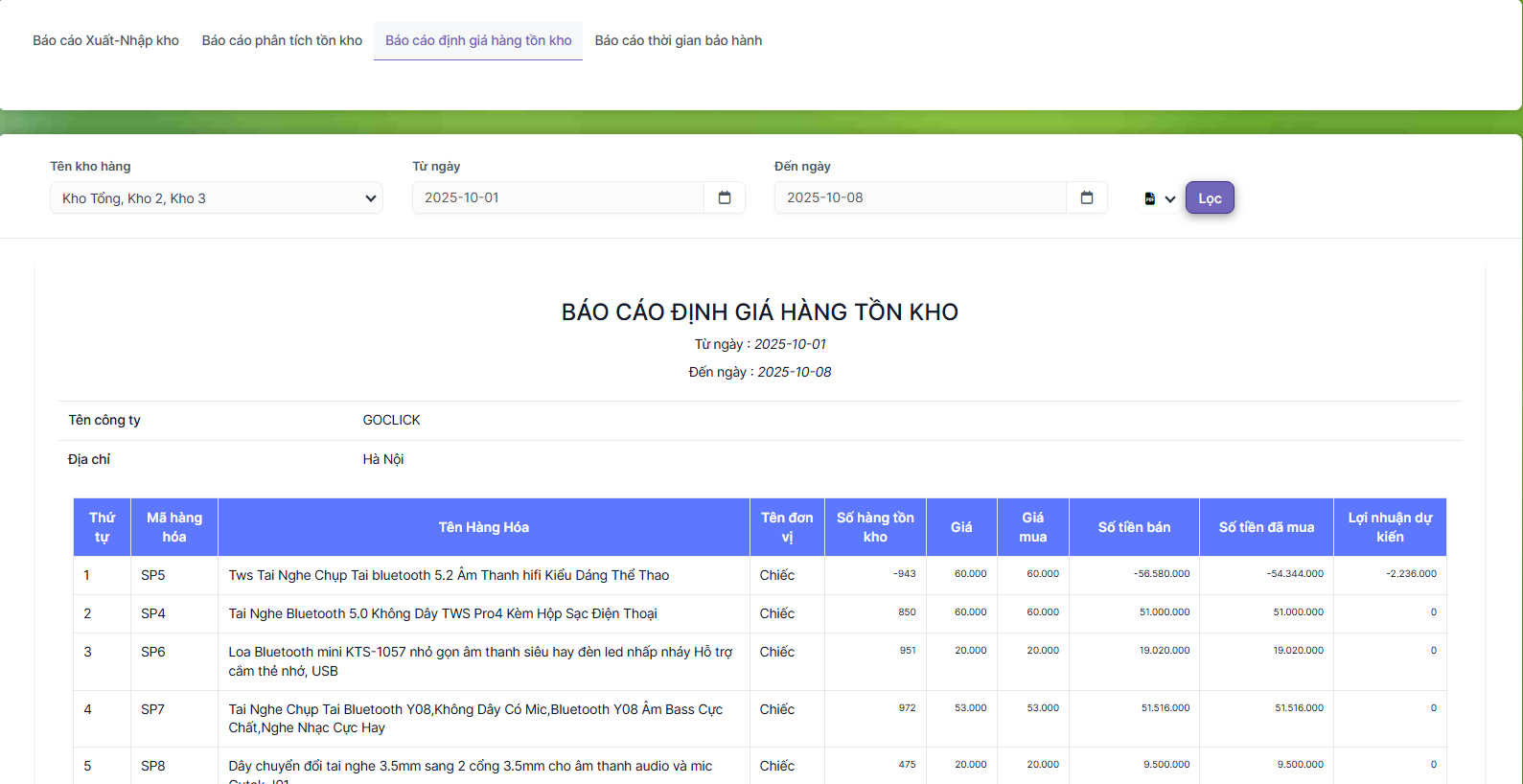1523x784 pixels.
Task: Select Báo cáo định giá hàng tồn kho tab
Action: pyautogui.click(x=478, y=40)
